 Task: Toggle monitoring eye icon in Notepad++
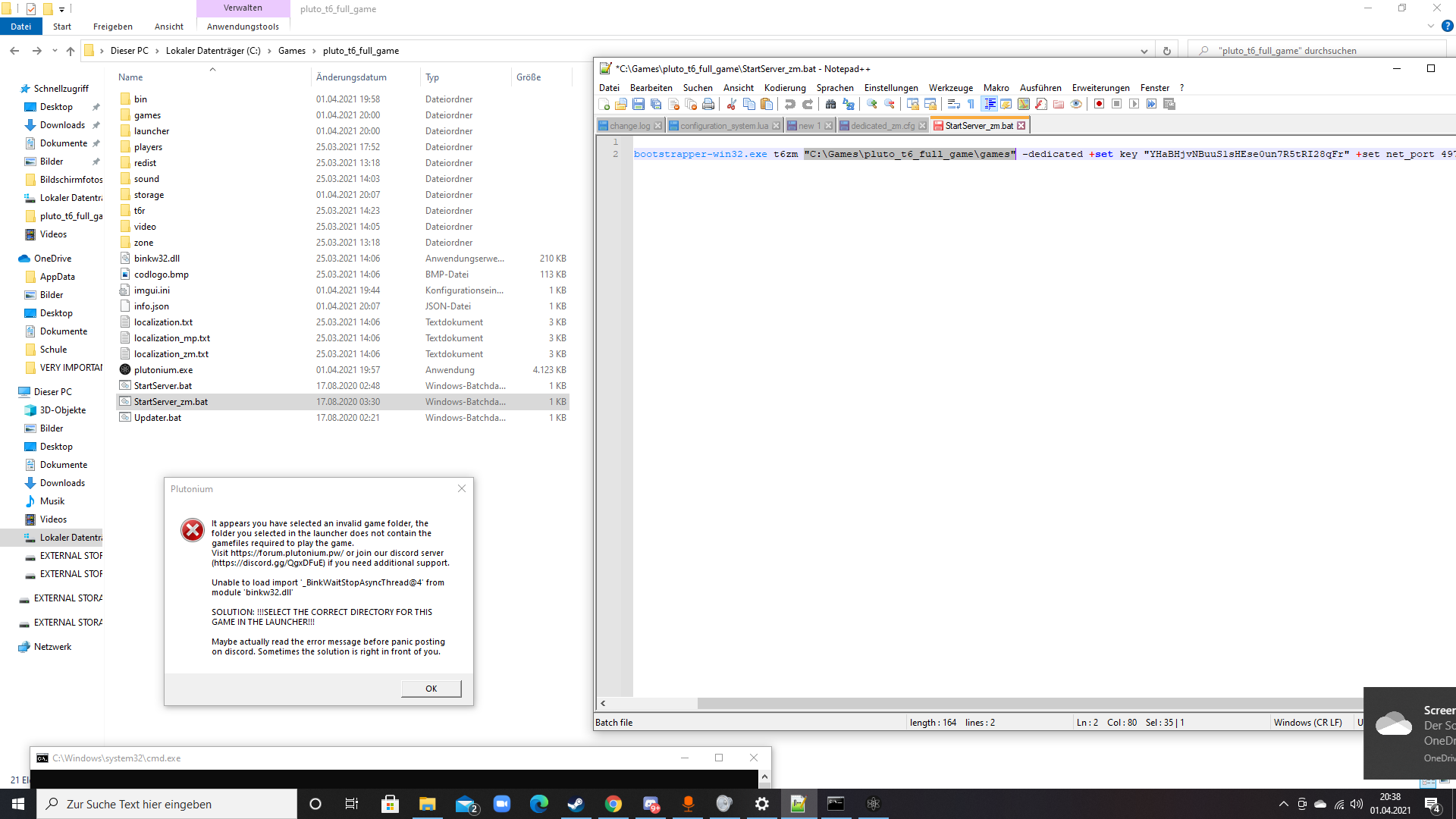[1075, 104]
